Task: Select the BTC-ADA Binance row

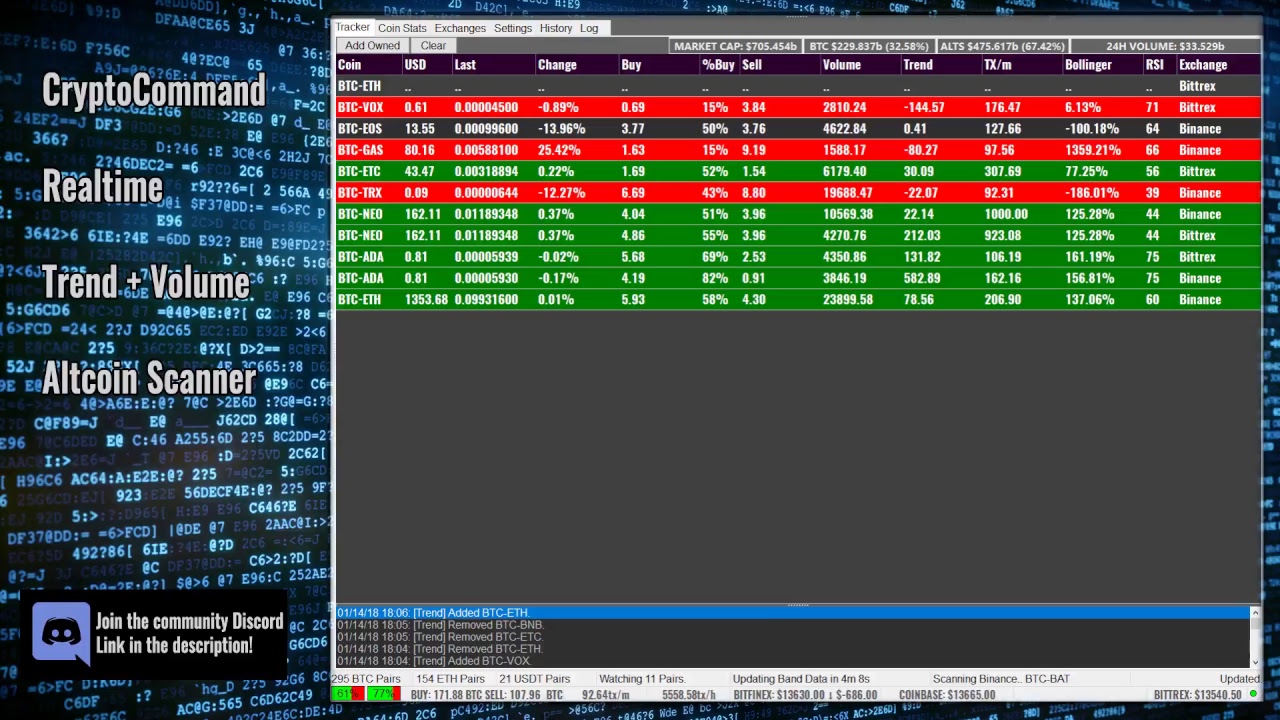Action: coord(797,278)
